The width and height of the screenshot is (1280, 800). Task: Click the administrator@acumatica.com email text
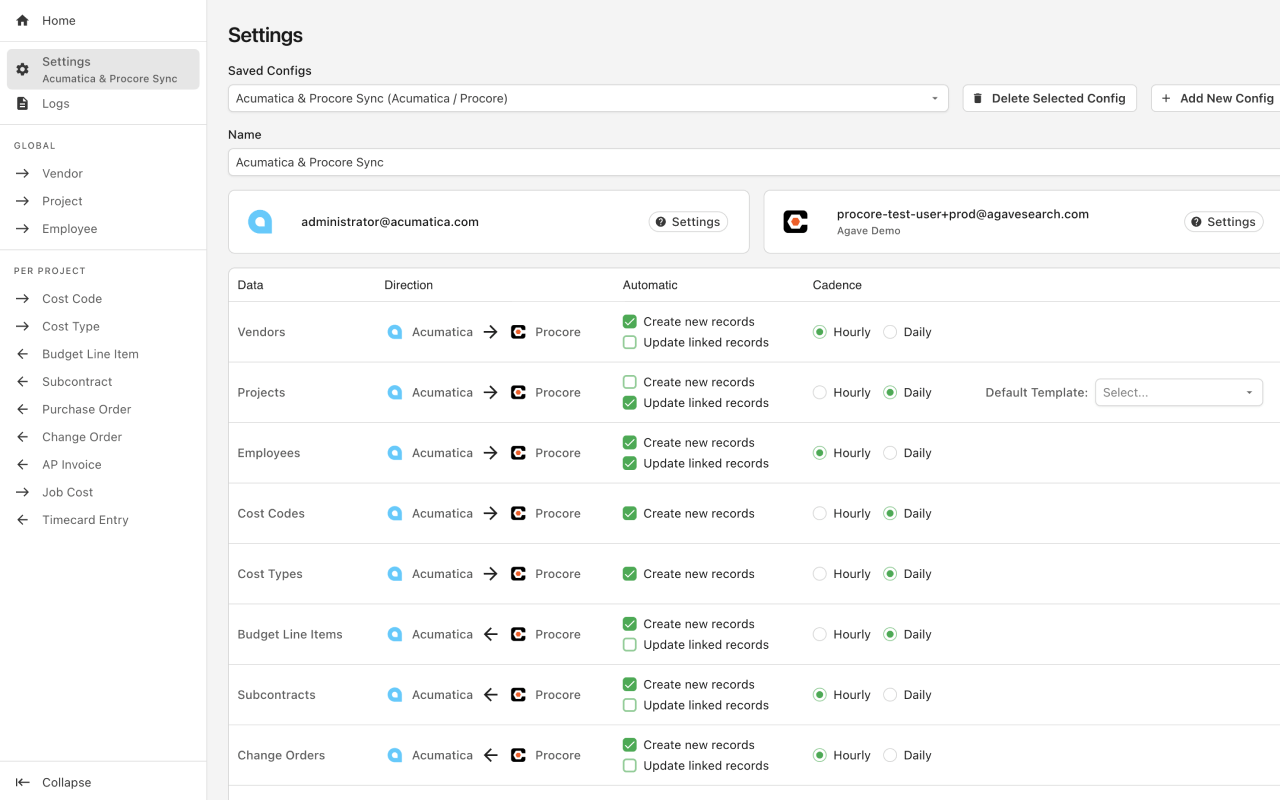pos(390,222)
